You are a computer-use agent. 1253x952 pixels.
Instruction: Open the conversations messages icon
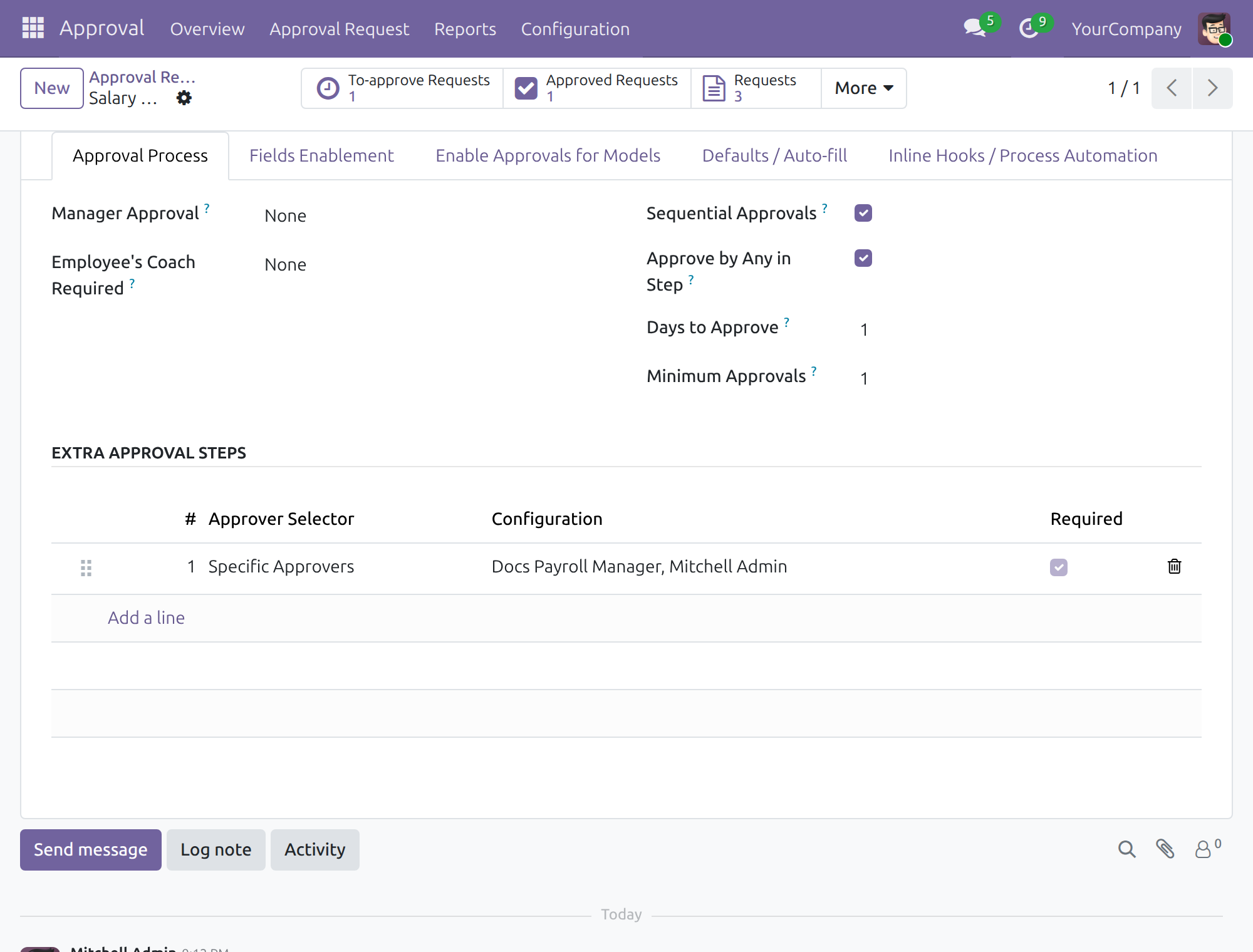(975, 28)
